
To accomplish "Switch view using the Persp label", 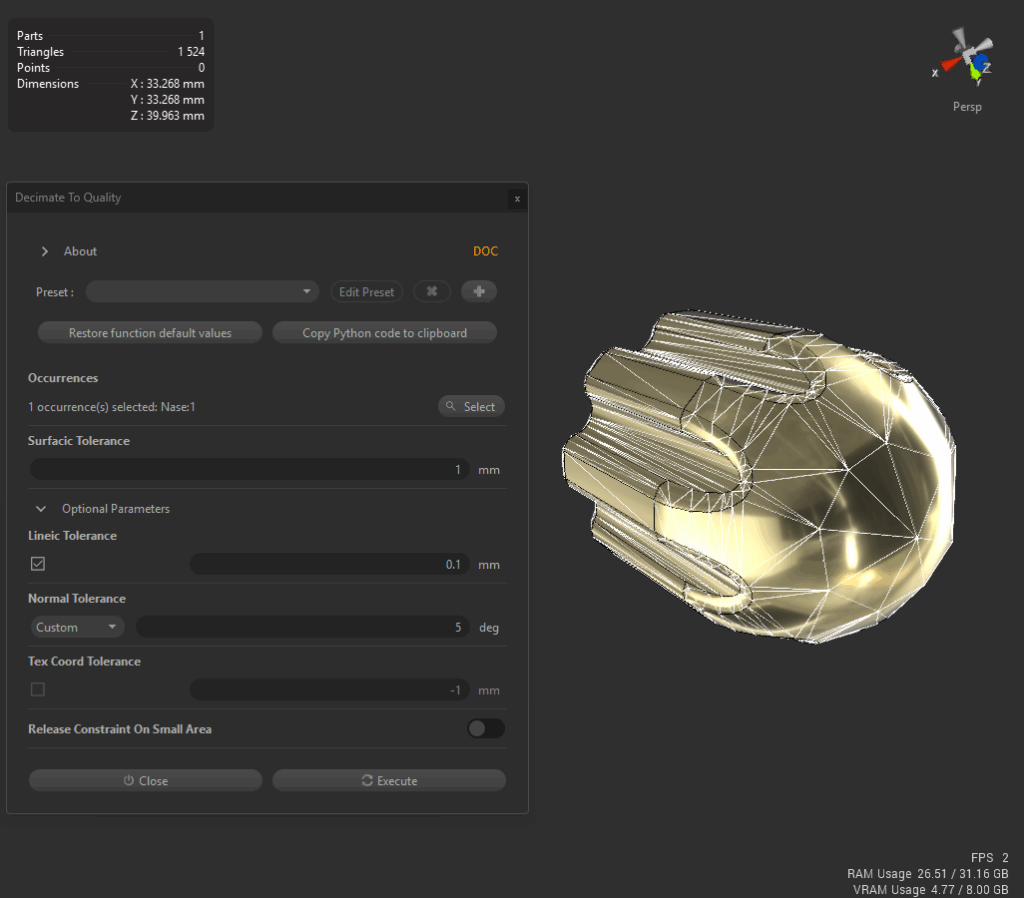I will pyautogui.click(x=967, y=106).
